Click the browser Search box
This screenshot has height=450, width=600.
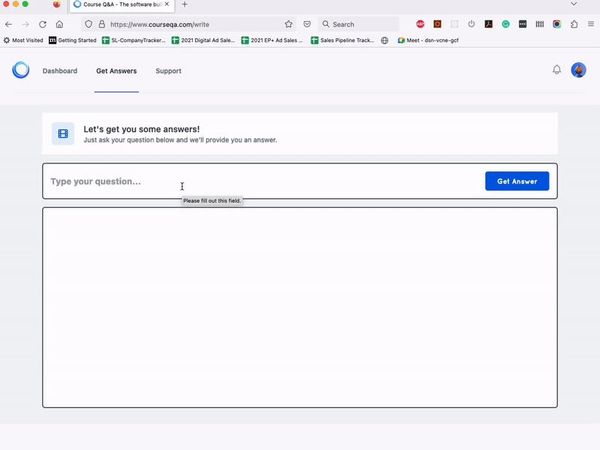coord(359,24)
